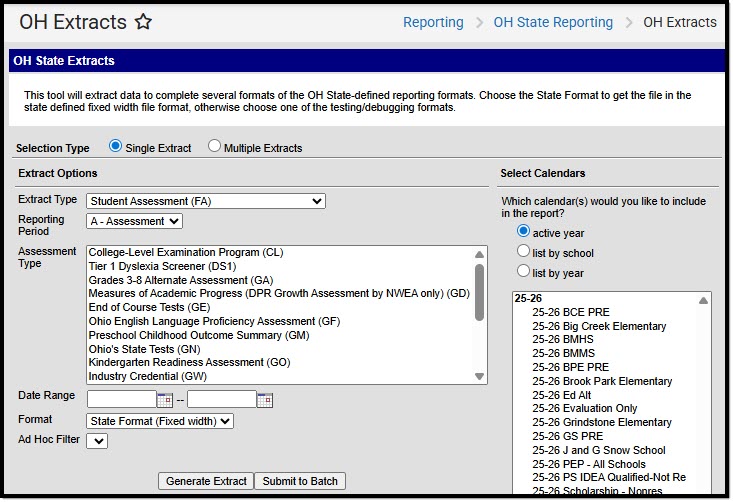This screenshot has height=502, width=733.
Task: Click the Assessment Type list scrollbar thumb
Action: tap(479, 293)
